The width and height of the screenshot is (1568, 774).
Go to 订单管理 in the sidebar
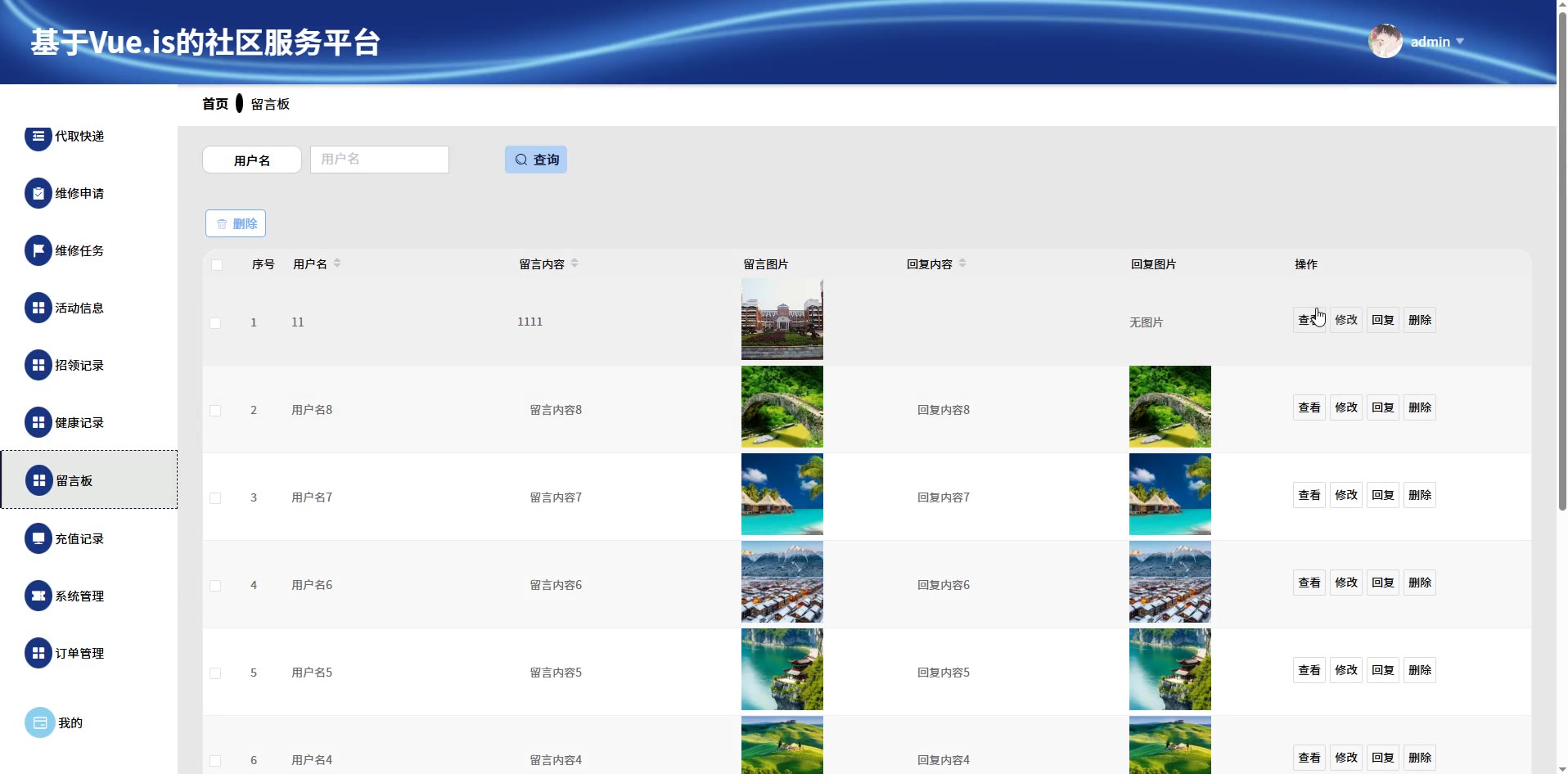(79, 654)
